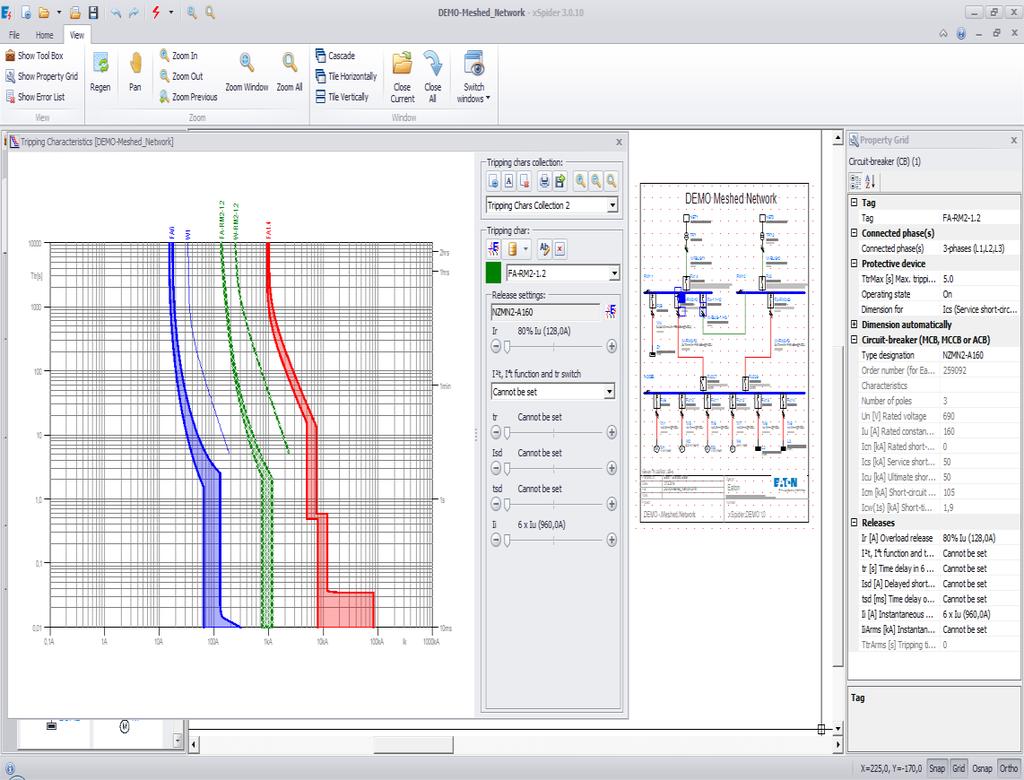The image size is (1024, 780).
Task: Cascade the open windows
Action: click(335, 56)
